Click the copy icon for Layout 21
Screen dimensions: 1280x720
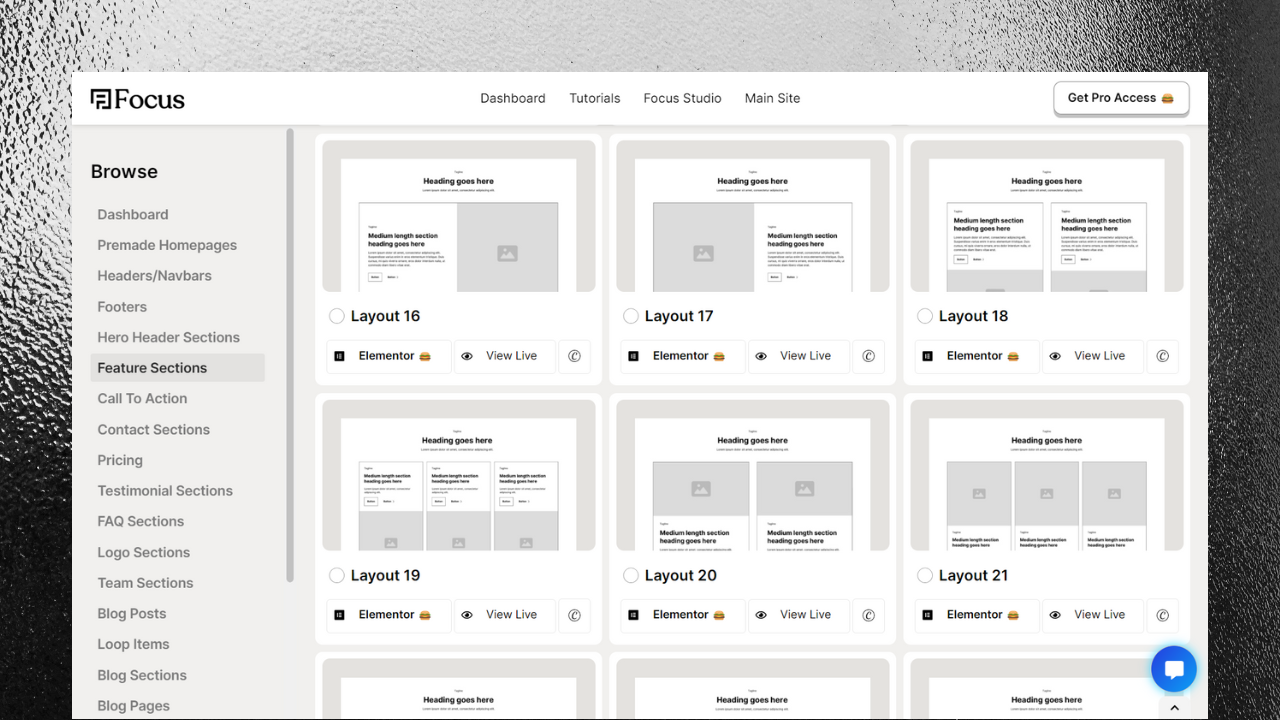click(x=1163, y=615)
